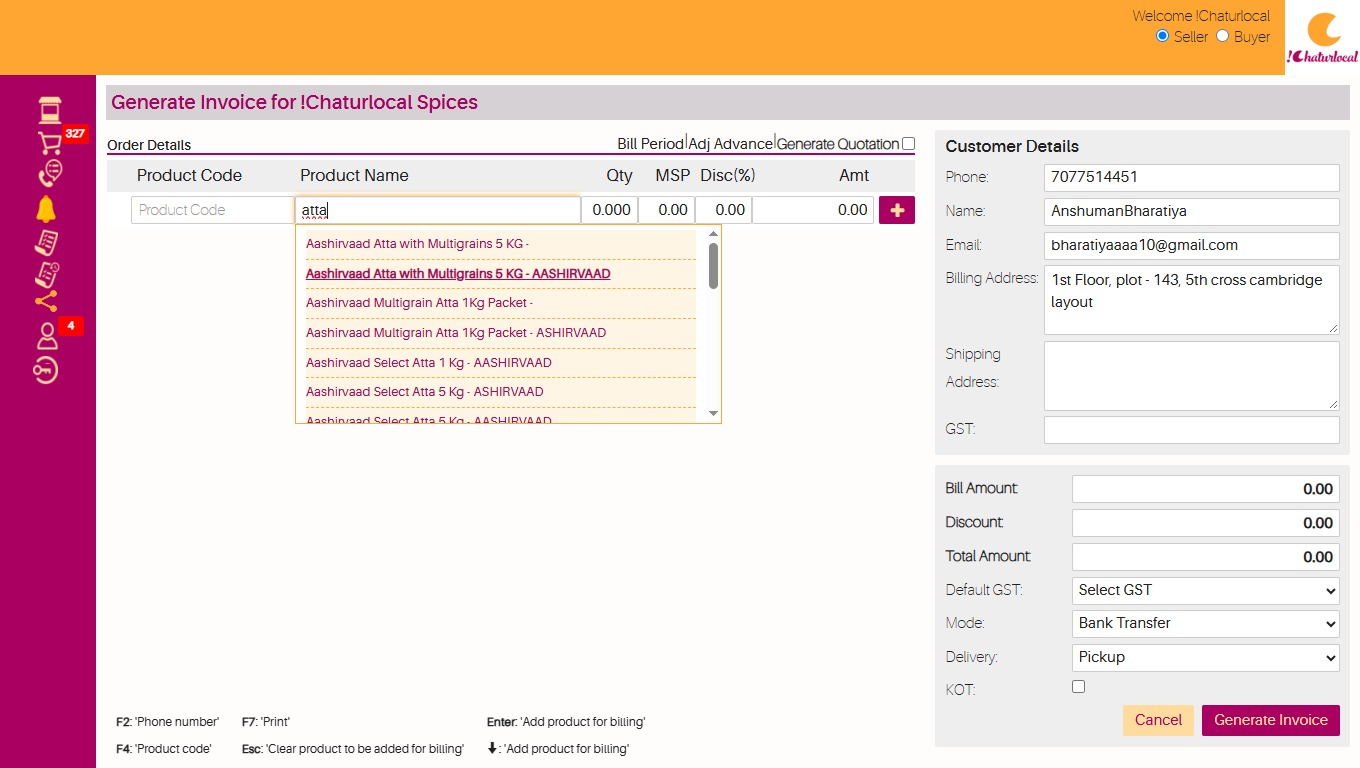Choose Aashirvaad Select Atta 1 Kg - AASHIRVAAD
The image size is (1360, 768).
pyautogui.click(x=429, y=363)
